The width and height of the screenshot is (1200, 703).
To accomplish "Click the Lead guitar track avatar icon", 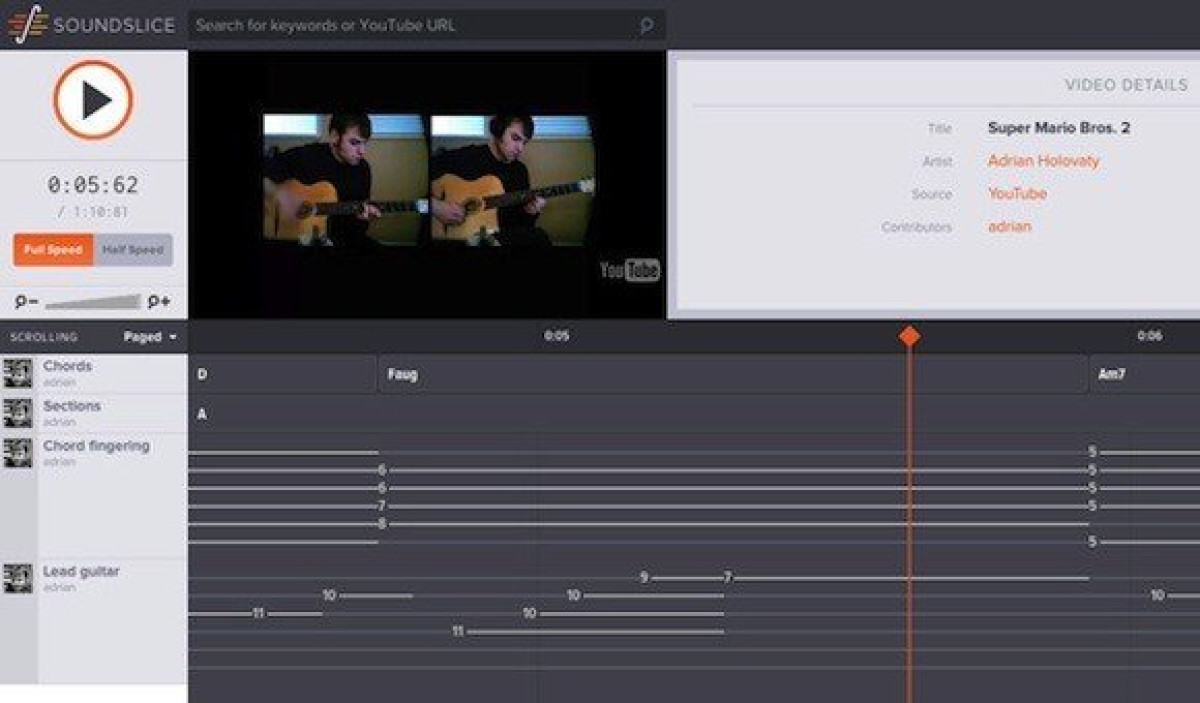I will (17, 578).
